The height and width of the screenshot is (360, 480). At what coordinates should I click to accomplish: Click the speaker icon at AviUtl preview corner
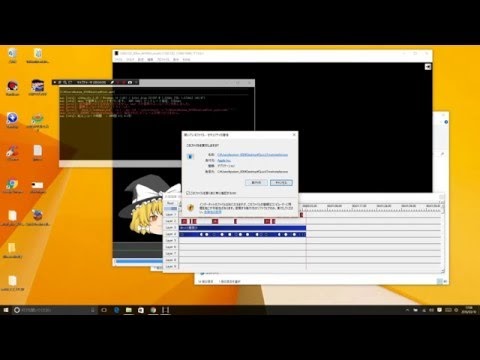(428, 67)
